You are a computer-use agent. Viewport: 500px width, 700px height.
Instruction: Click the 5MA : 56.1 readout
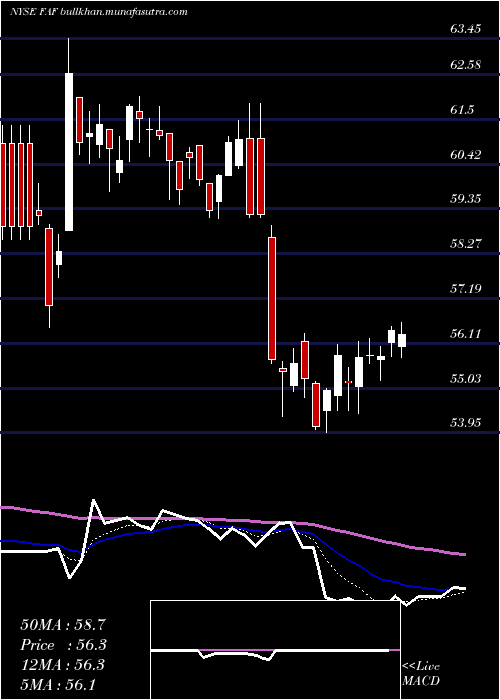(58, 684)
